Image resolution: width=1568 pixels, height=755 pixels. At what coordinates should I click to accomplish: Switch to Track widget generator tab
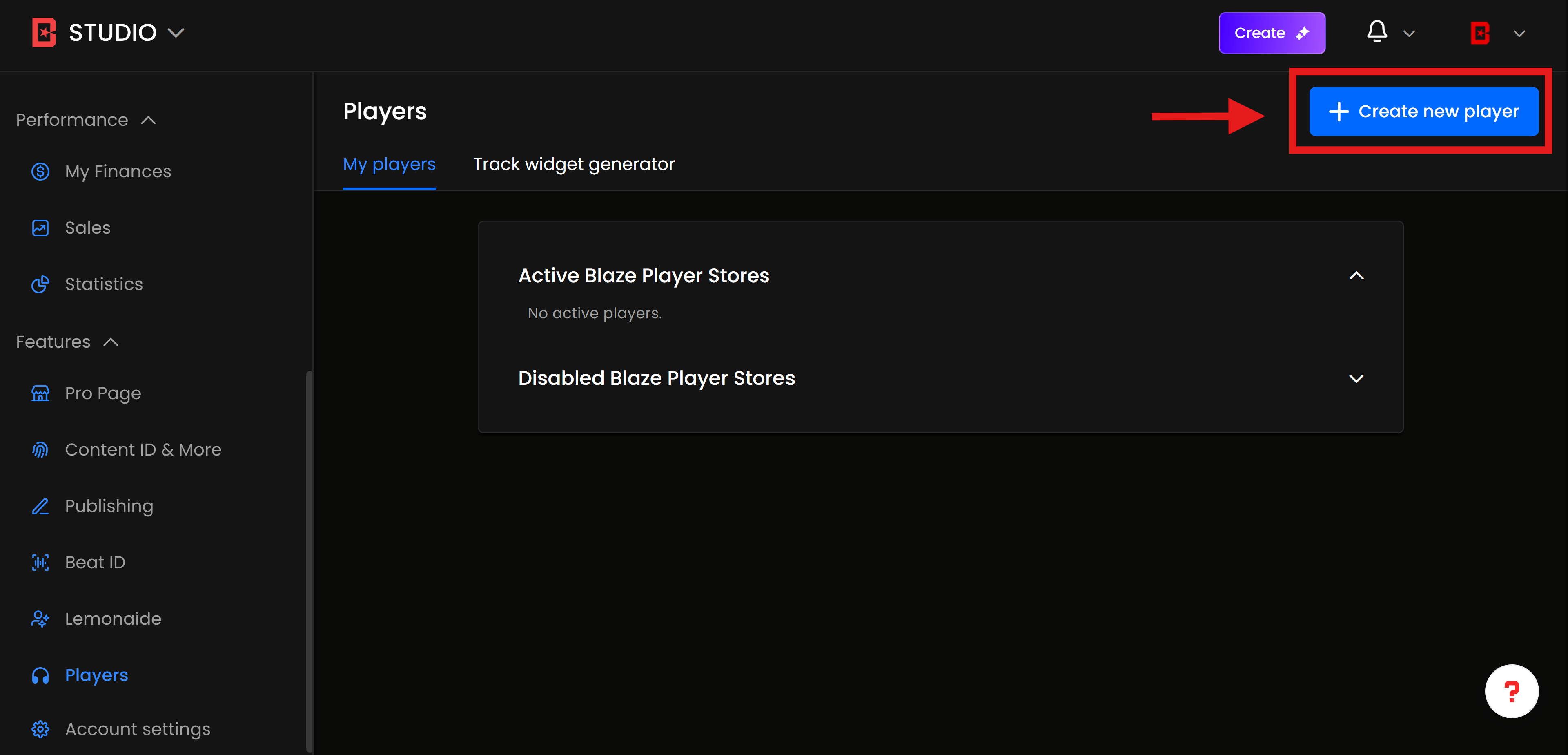pyautogui.click(x=573, y=164)
